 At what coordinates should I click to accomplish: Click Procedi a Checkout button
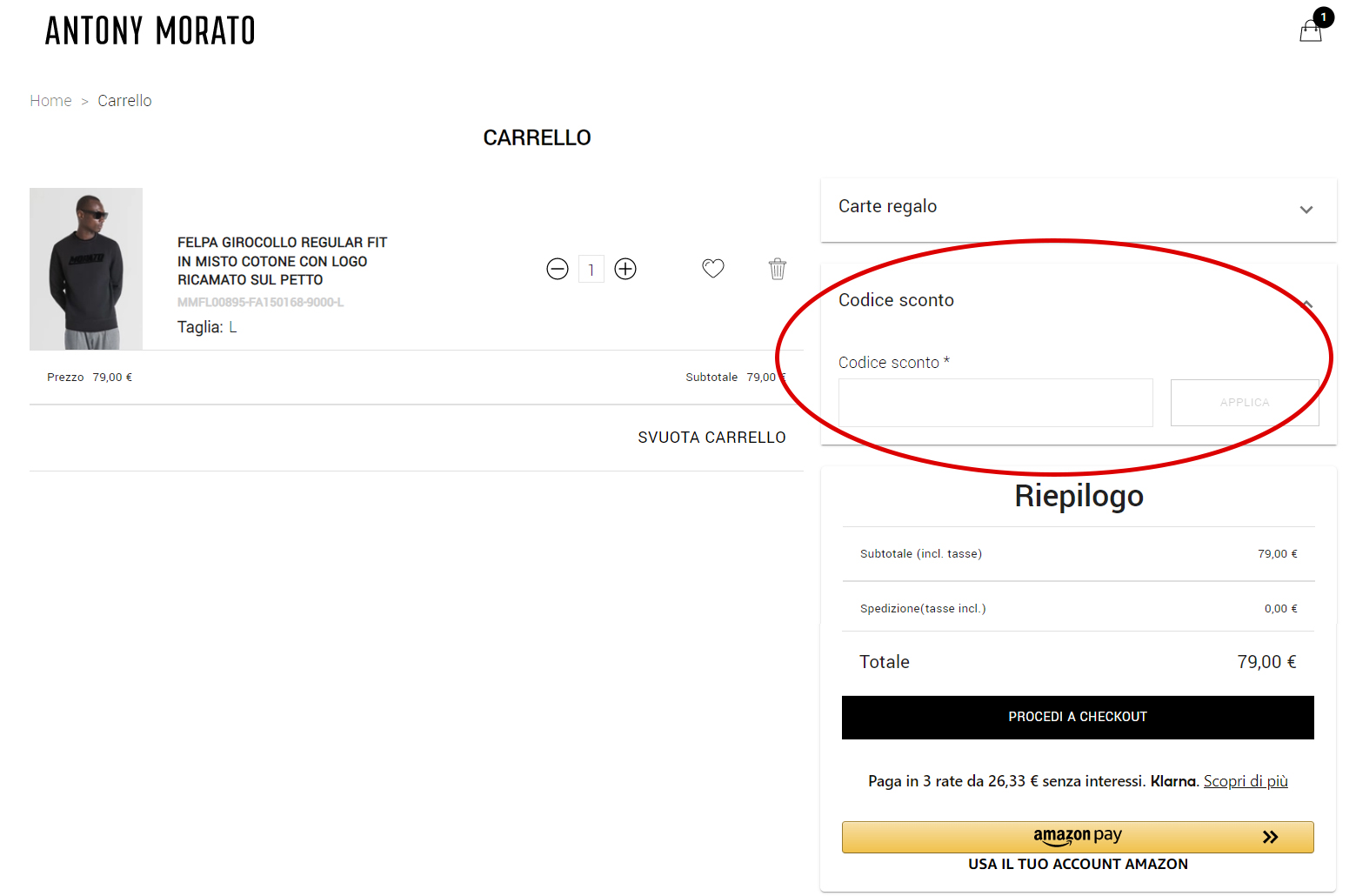tap(1078, 717)
